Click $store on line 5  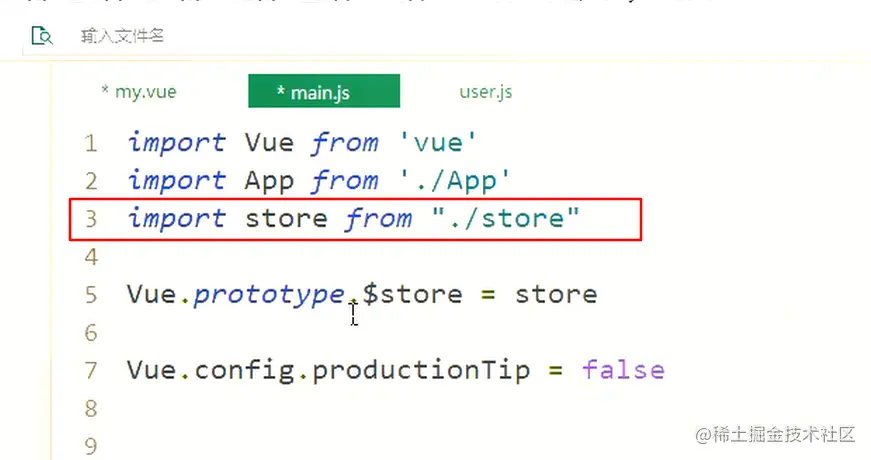click(412, 294)
